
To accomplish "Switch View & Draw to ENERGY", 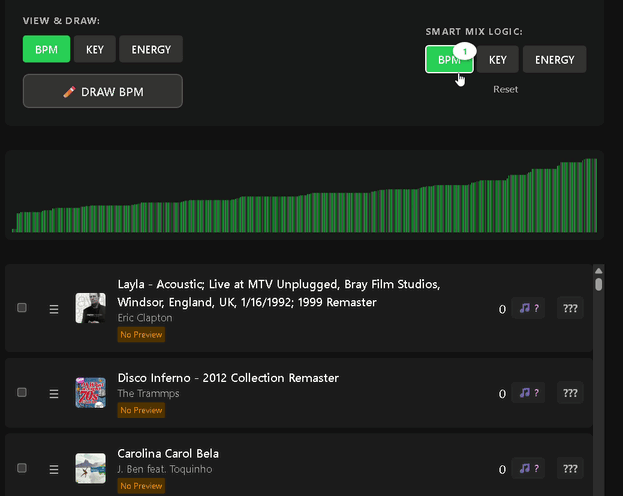I will coord(151,49).
